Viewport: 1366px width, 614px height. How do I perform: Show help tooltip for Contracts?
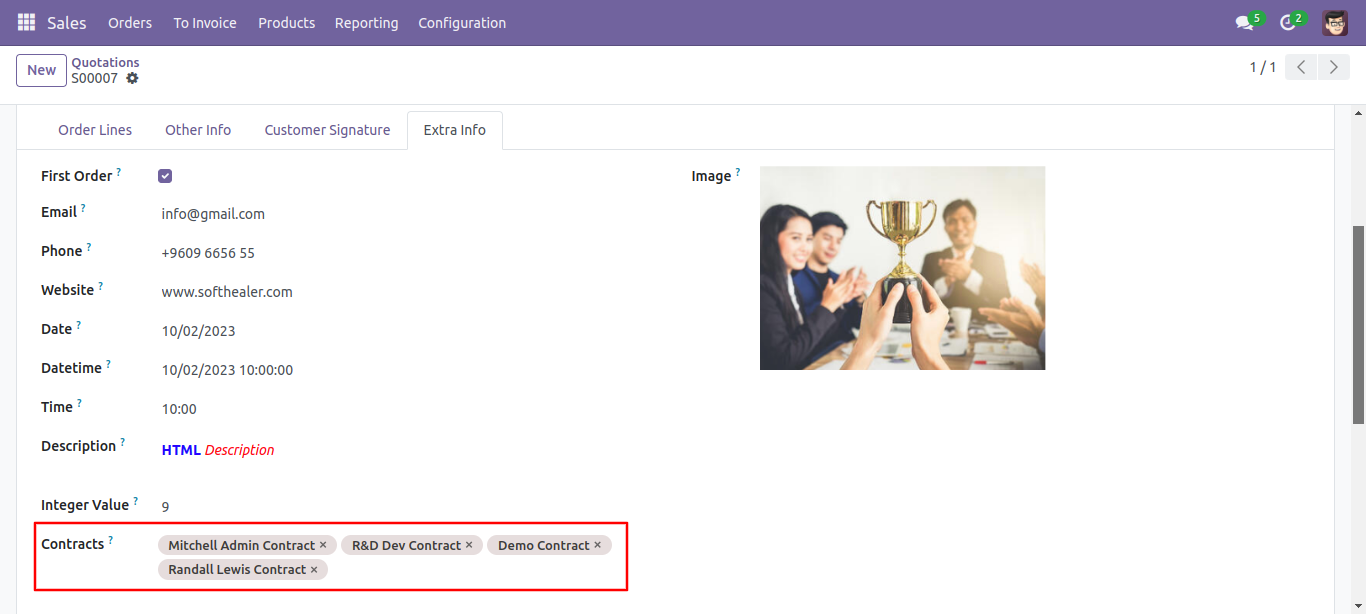(111, 540)
